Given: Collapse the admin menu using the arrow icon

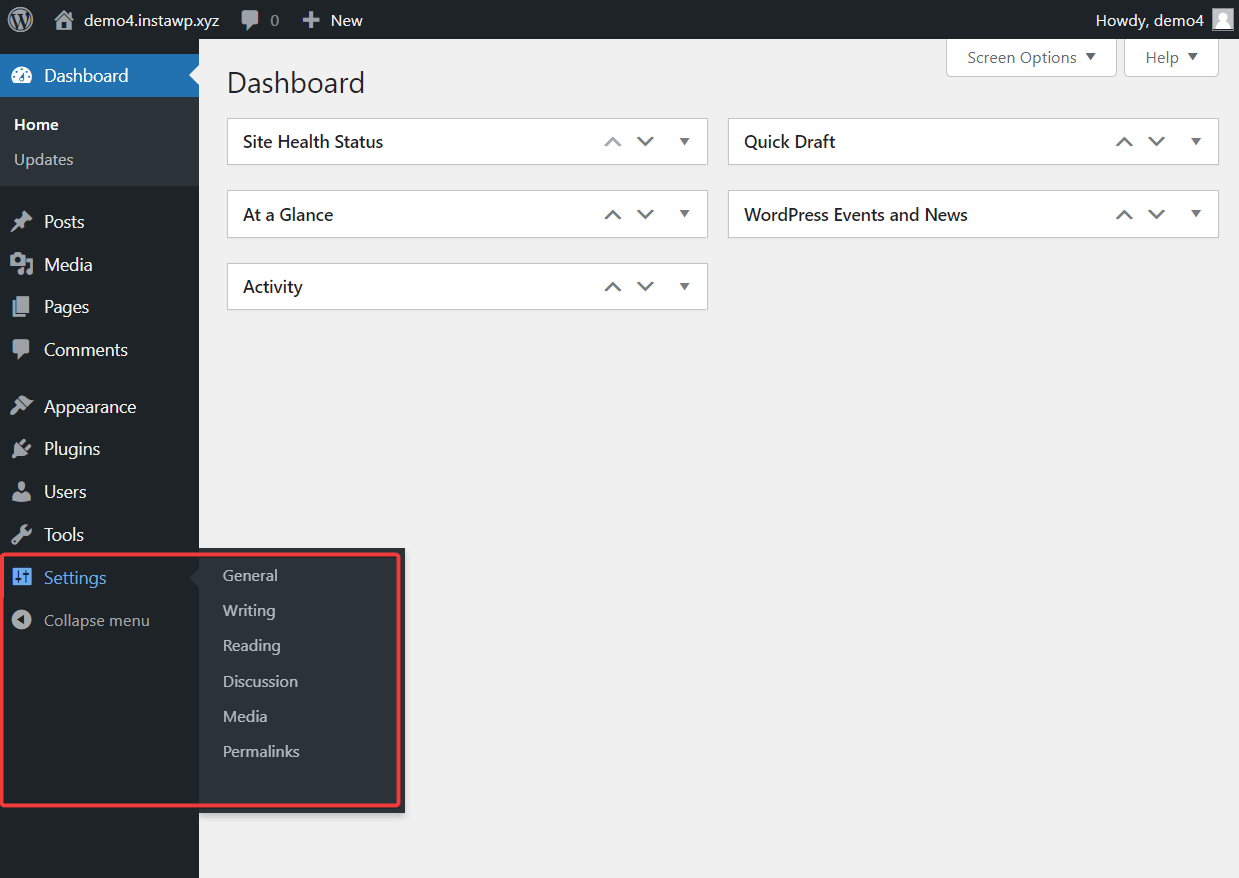Looking at the screenshot, I should point(21,620).
